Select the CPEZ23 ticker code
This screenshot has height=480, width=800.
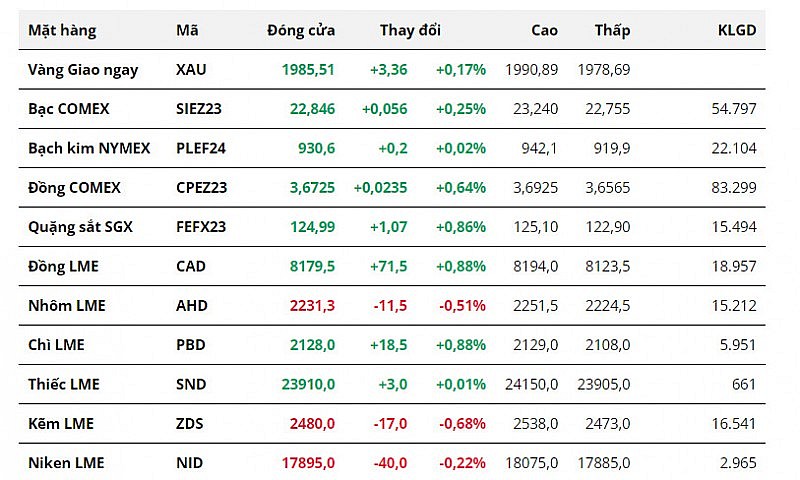click(201, 187)
